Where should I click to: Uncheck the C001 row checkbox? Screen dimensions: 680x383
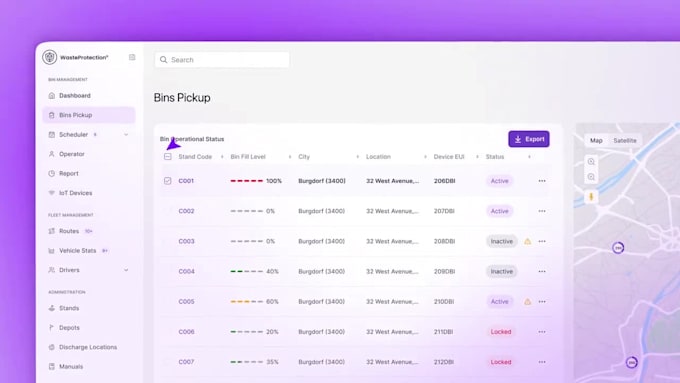point(168,181)
